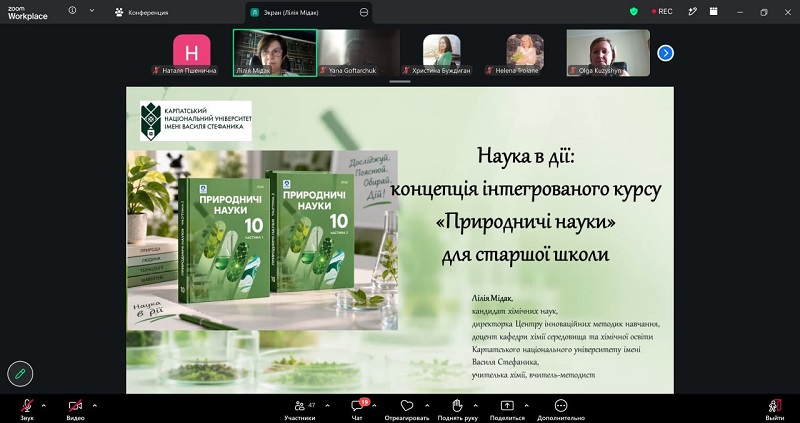The image size is (800, 423).
Task: Turn on camera with the Видео button
Action: click(x=76, y=409)
